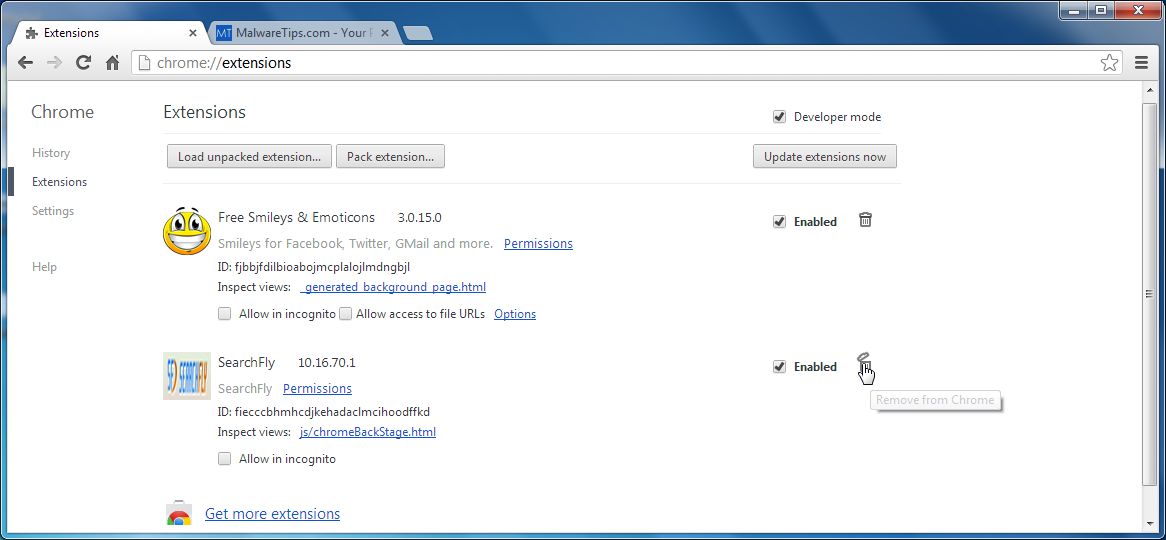The image size is (1166, 540).
Task: Click Free Smileys ID fjbbjfdilbioabojmcplalojlmdngbjl
Action: (x=314, y=266)
